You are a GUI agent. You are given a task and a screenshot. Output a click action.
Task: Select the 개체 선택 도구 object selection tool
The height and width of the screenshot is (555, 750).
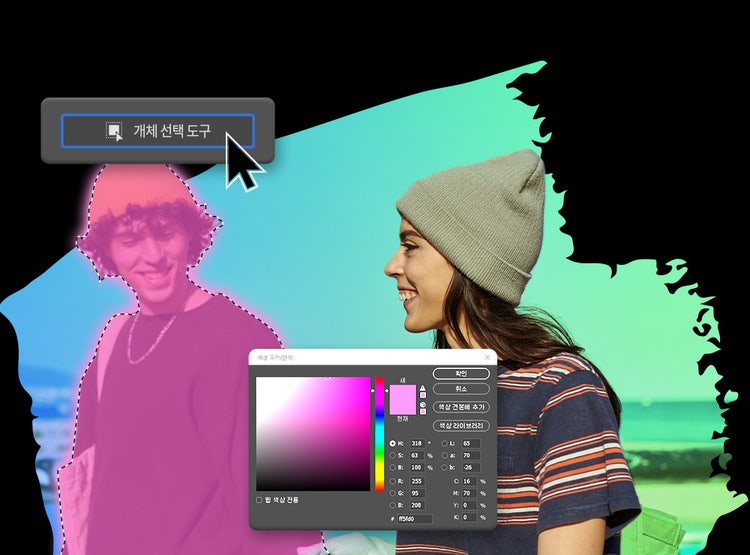157,131
